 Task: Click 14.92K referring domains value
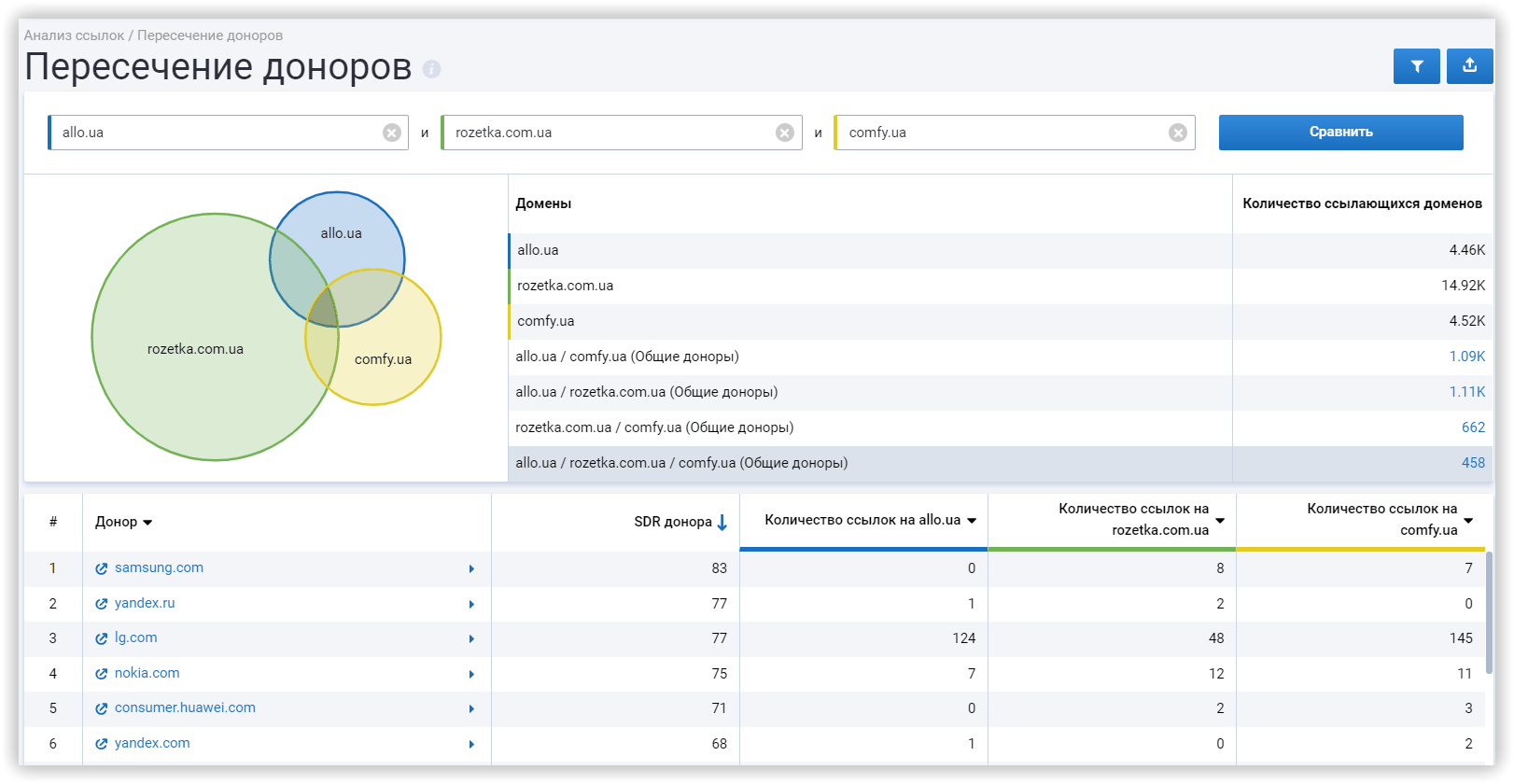pos(1463,286)
